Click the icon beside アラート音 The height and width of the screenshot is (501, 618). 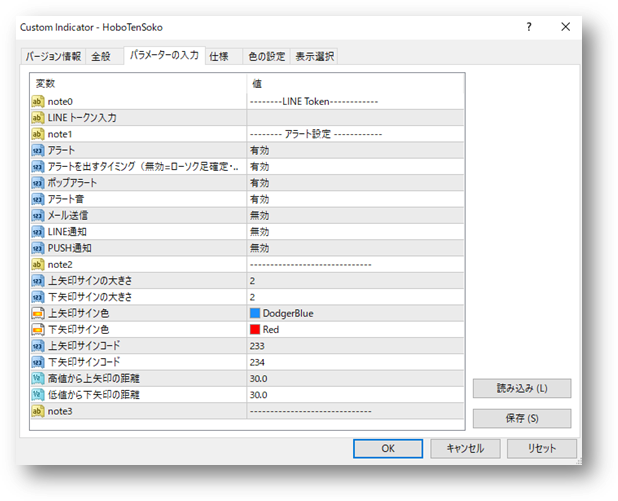point(37,199)
